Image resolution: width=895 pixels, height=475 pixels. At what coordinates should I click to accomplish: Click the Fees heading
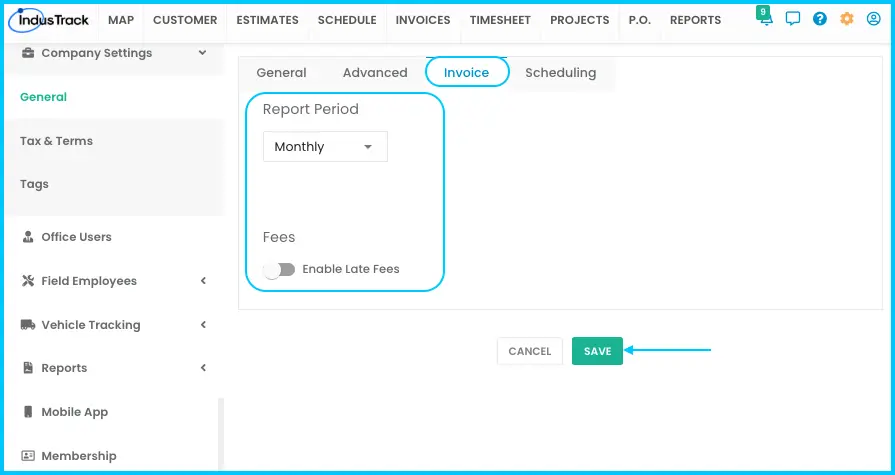point(279,237)
